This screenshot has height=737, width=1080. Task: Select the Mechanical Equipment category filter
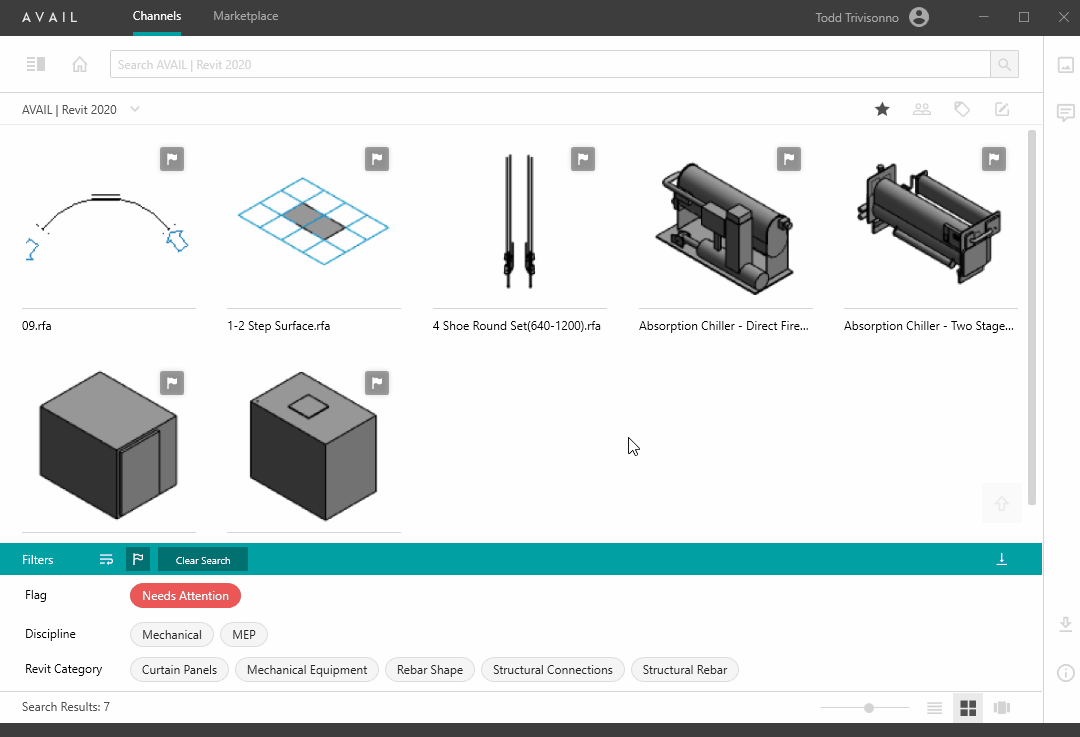[307, 669]
